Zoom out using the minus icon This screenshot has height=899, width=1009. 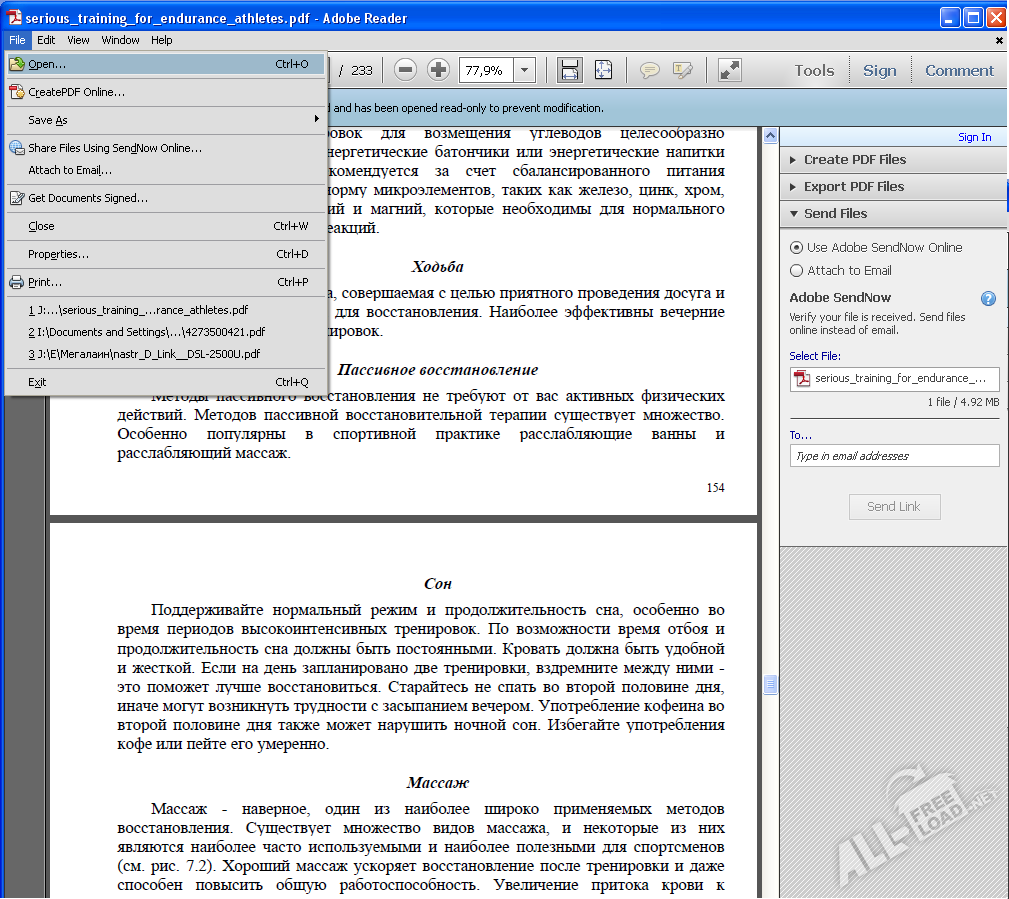(x=404, y=70)
